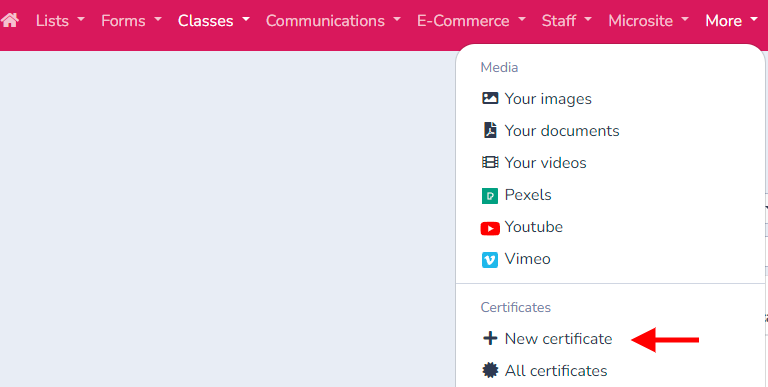This screenshot has height=387, width=768.
Task: Collapse the More dropdown menu
Action: [731, 21]
